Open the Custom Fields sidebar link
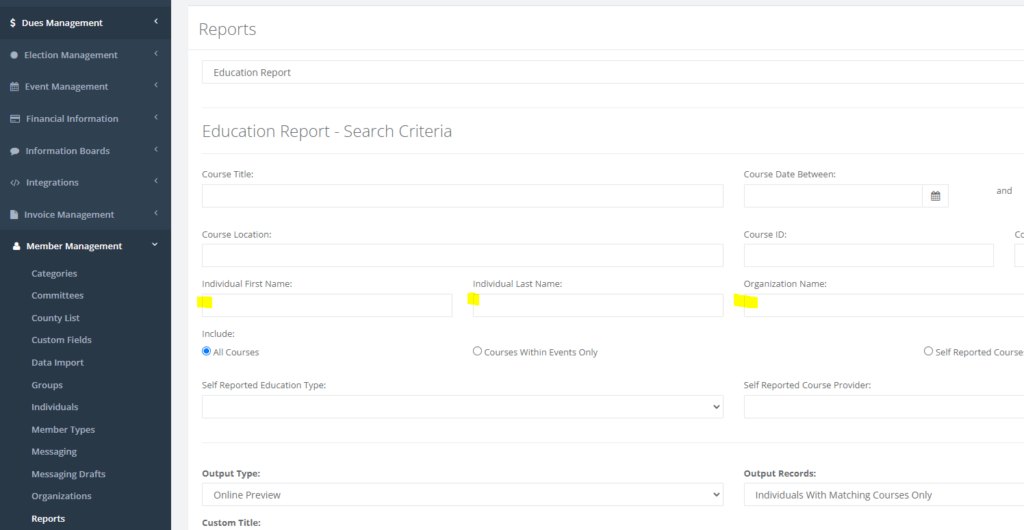This screenshot has height=530, width=1024. (61, 340)
